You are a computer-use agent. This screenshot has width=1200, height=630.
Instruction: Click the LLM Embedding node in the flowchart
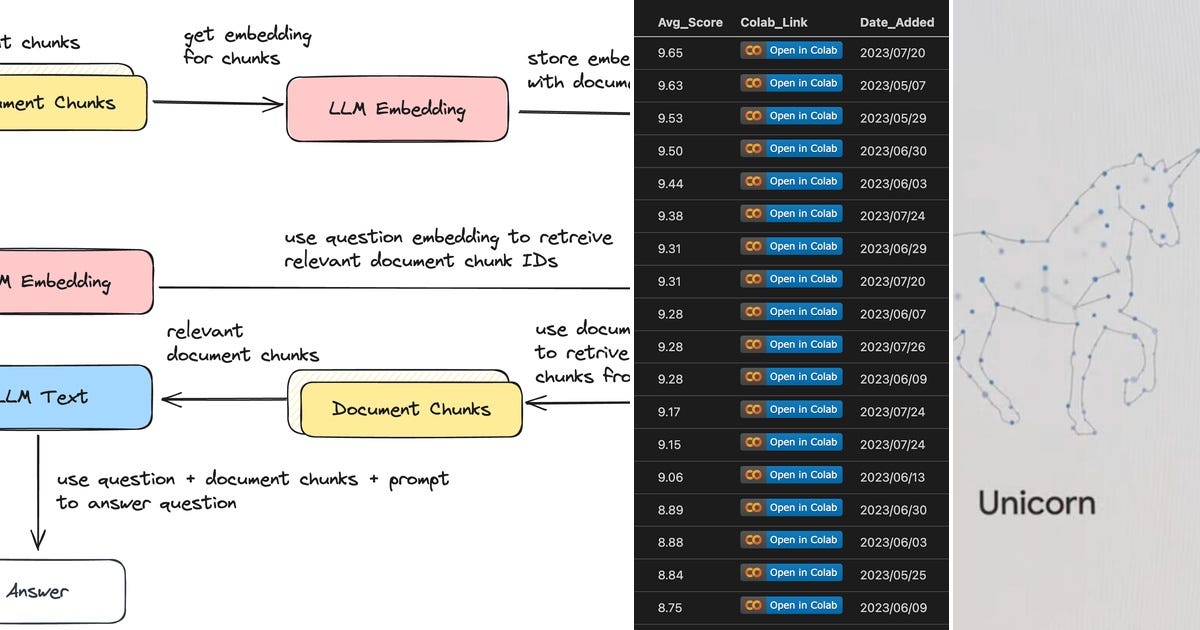click(x=397, y=110)
